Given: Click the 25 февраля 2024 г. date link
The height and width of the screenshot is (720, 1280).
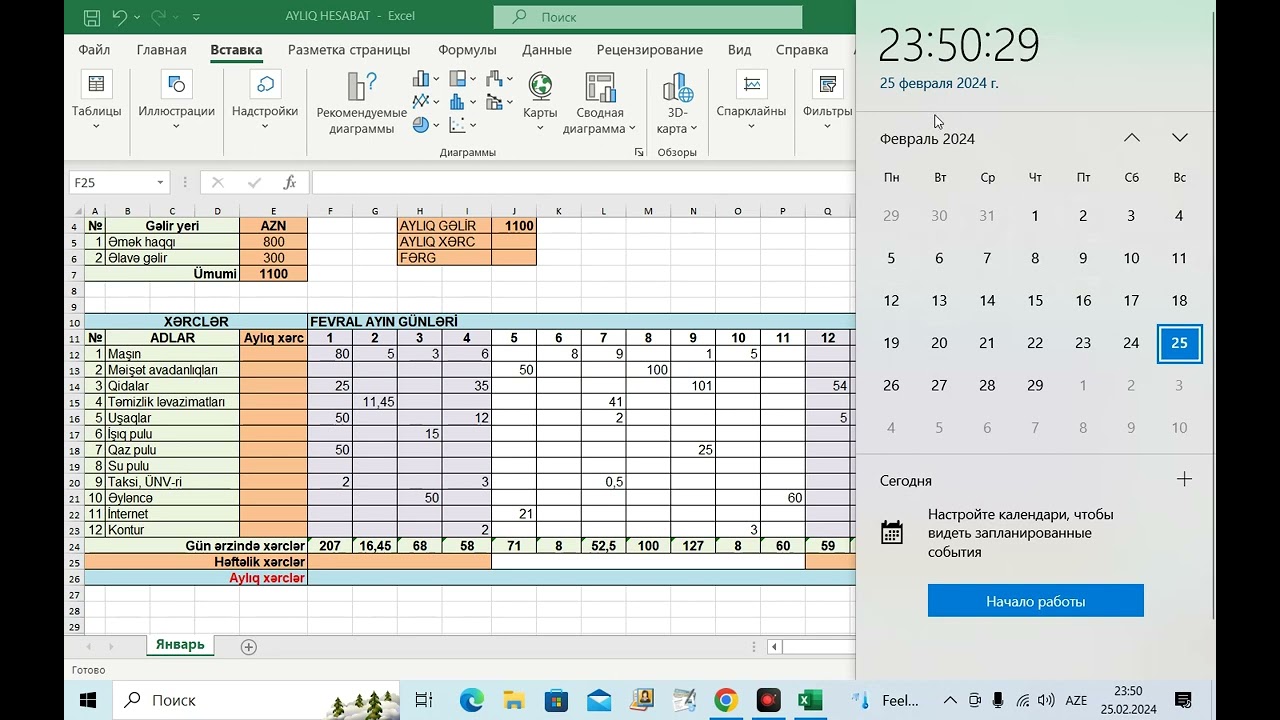Looking at the screenshot, I should [939, 83].
